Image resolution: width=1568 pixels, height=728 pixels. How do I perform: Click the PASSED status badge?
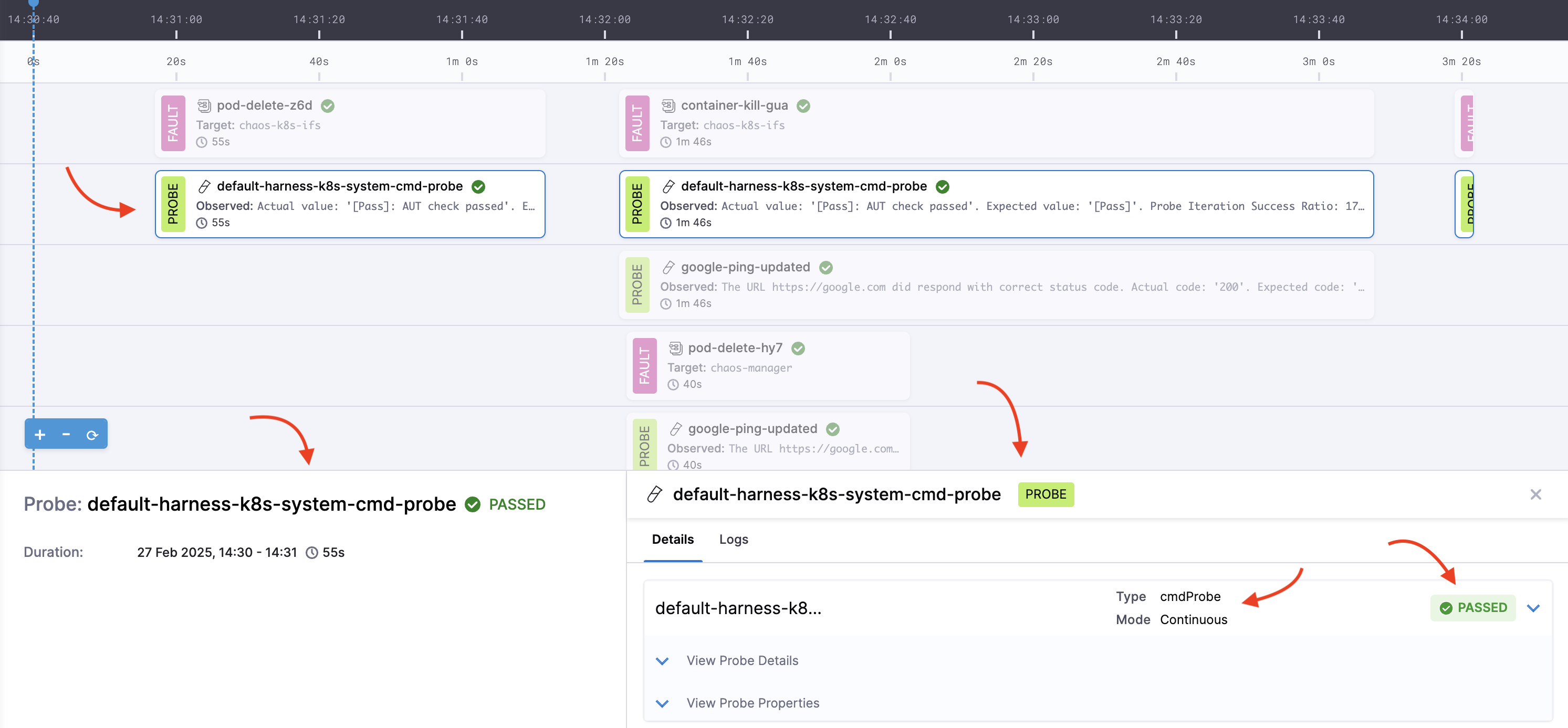(1472, 608)
